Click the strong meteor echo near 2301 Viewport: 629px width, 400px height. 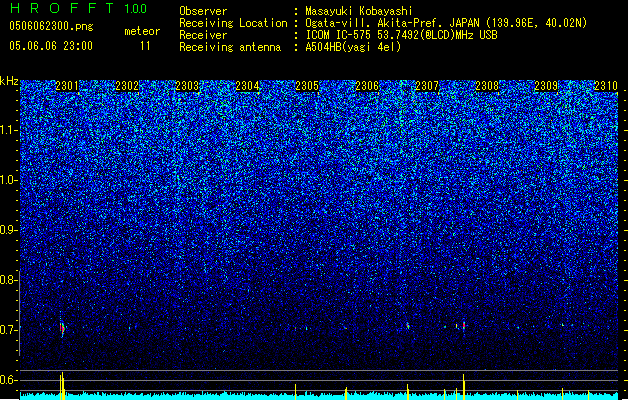pos(62,328)
